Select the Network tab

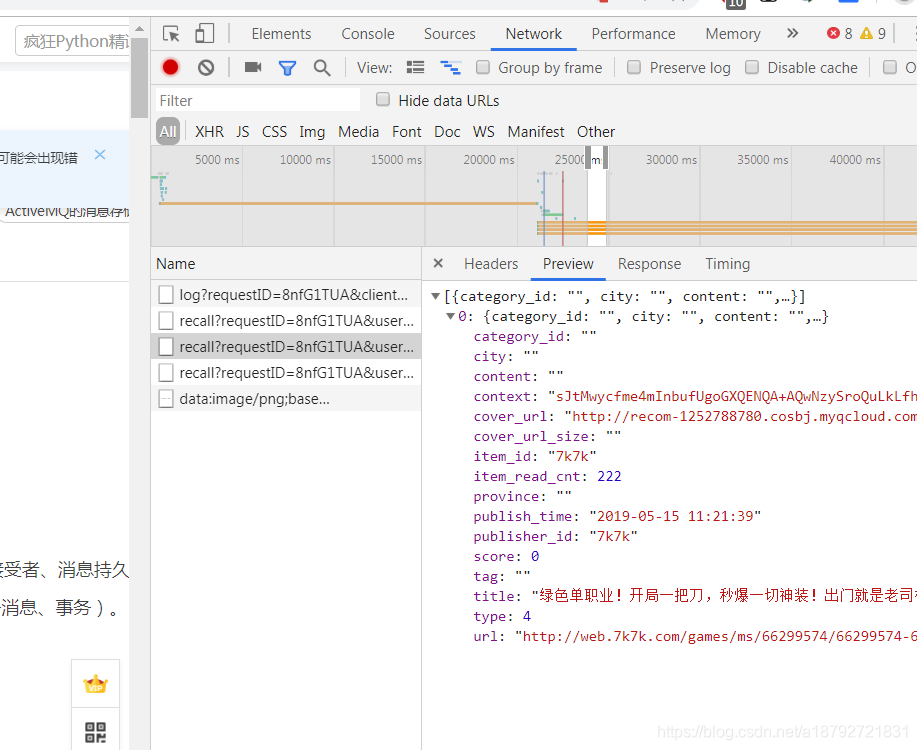point(533,34)
